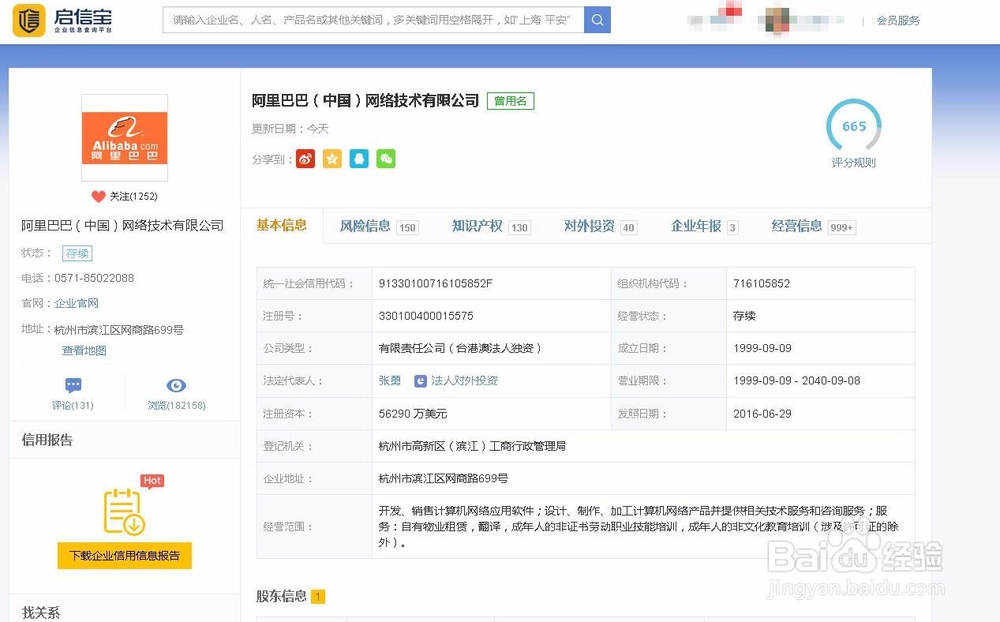The width and height of the screenshot is (1000, 622).
Task: Click the 曾用名 tag
Action: click(510, 101)
